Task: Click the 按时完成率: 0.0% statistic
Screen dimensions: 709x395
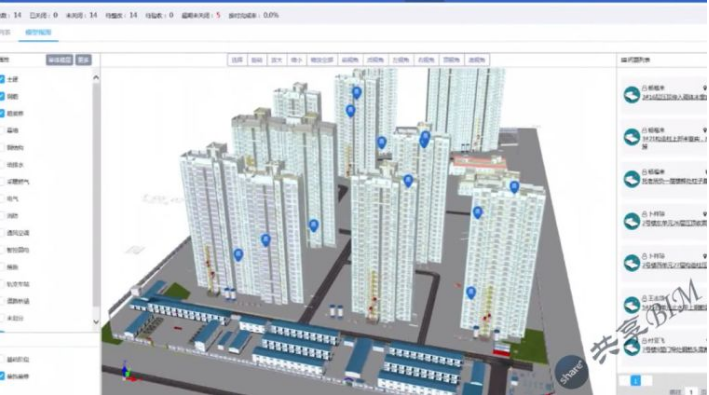Action: [253, 15]
